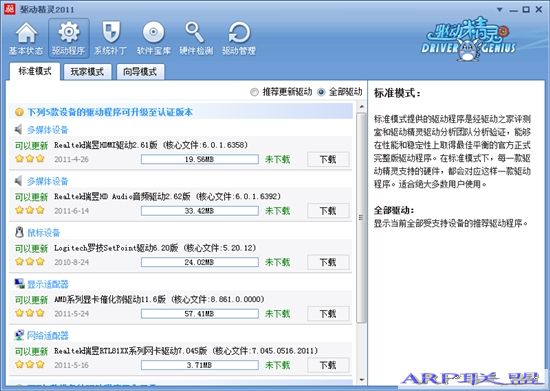
Task: Open the title bar dropdown arrow menu
Action: coord(499,10)
